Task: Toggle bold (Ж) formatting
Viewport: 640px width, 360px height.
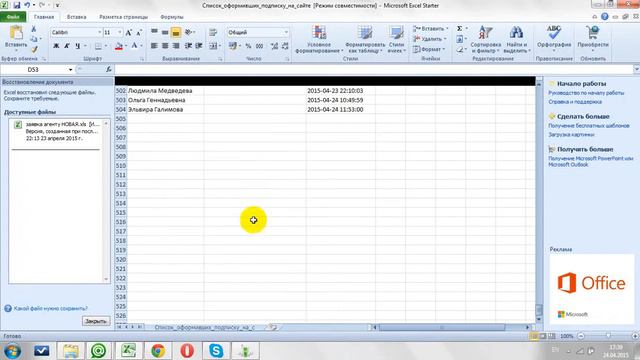Action: pyautogui.click(x=56, y=46)
